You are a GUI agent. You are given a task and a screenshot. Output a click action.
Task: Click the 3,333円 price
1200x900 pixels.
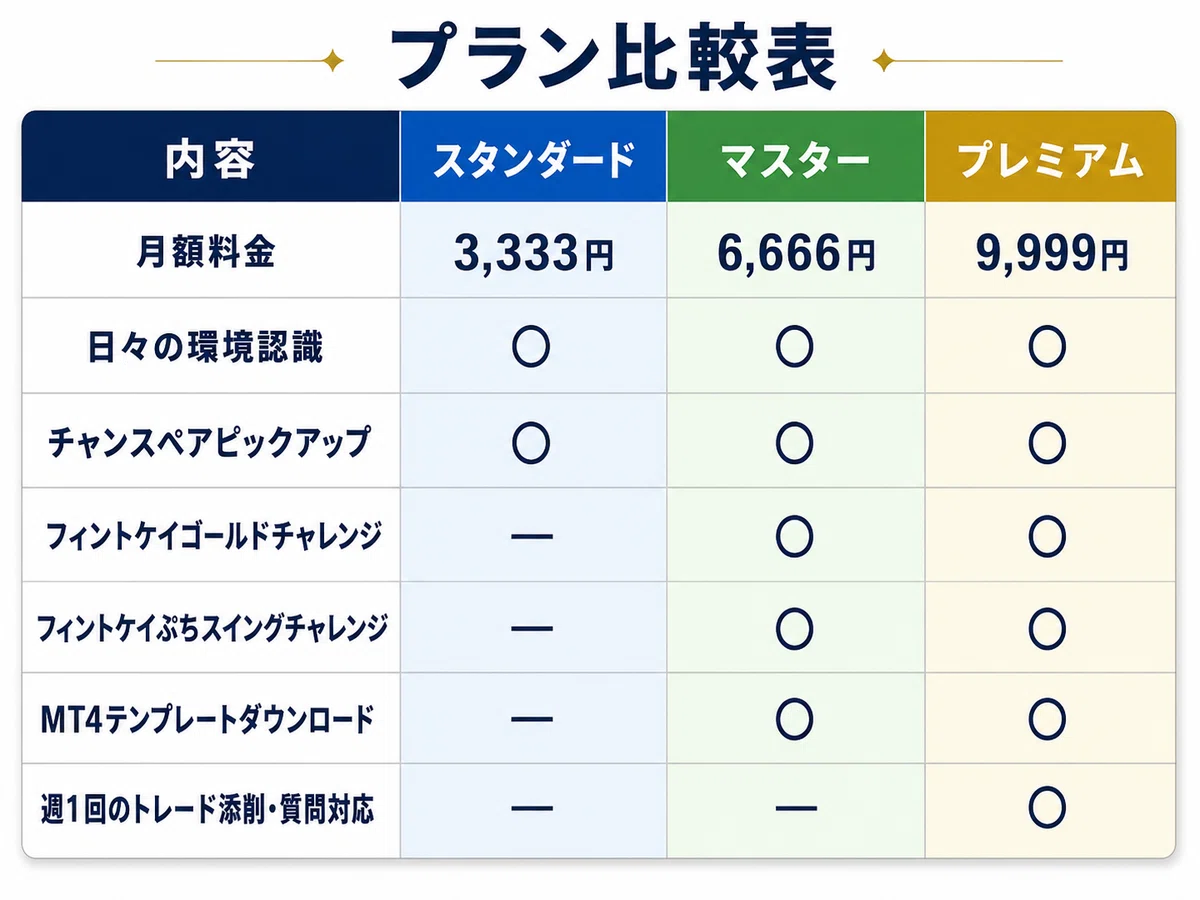(533, 254)
